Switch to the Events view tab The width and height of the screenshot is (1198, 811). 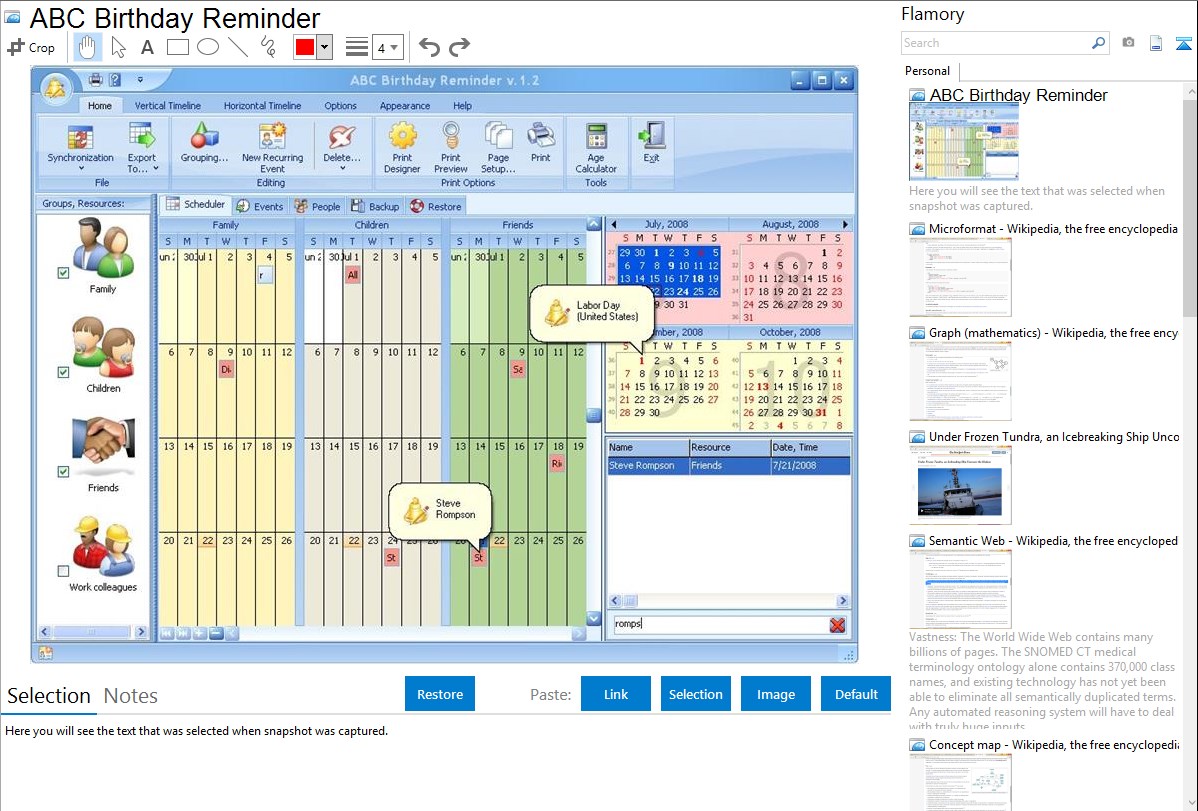tap(261, 206)
